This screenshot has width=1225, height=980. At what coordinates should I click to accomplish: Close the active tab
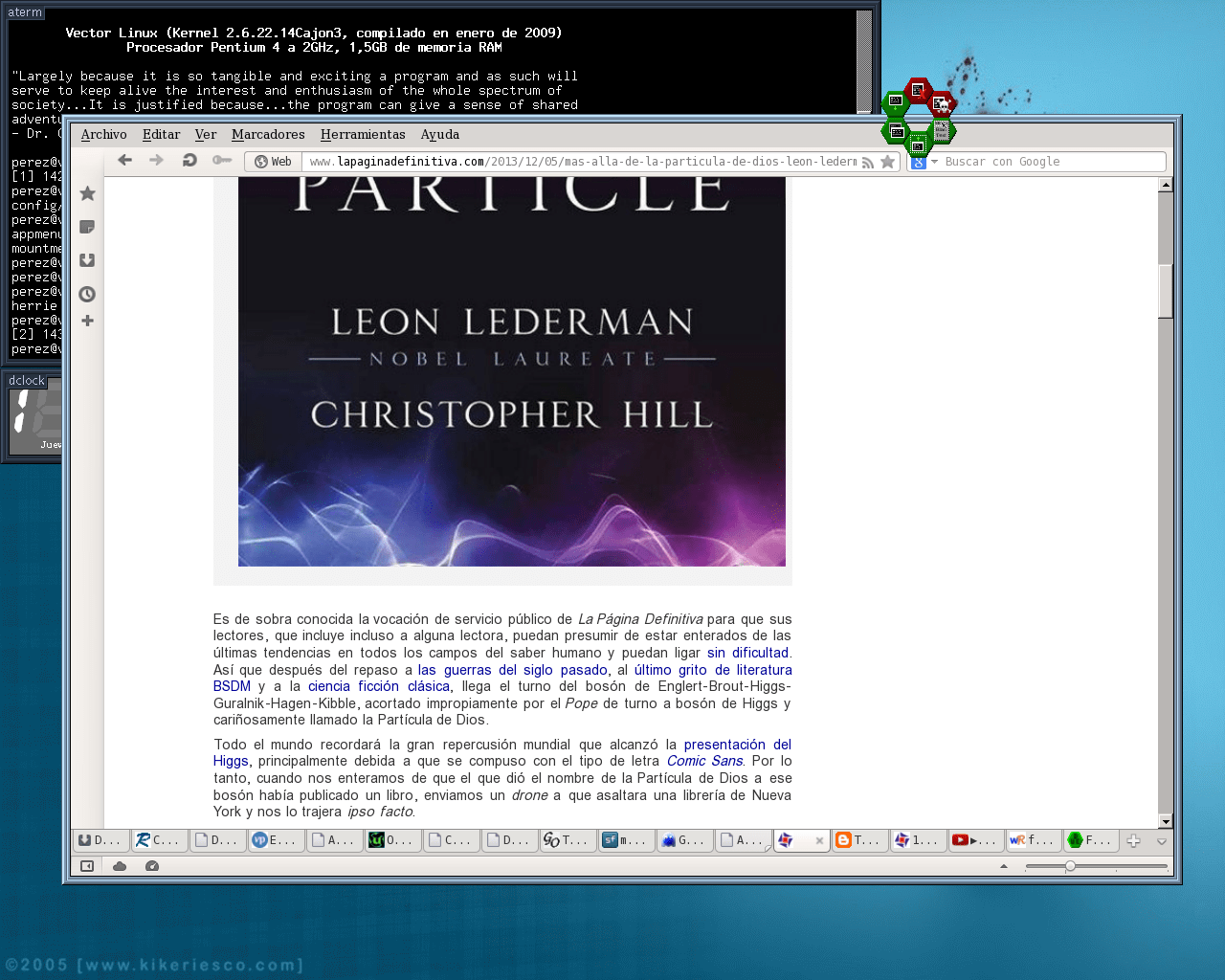[x=819, y=841]
